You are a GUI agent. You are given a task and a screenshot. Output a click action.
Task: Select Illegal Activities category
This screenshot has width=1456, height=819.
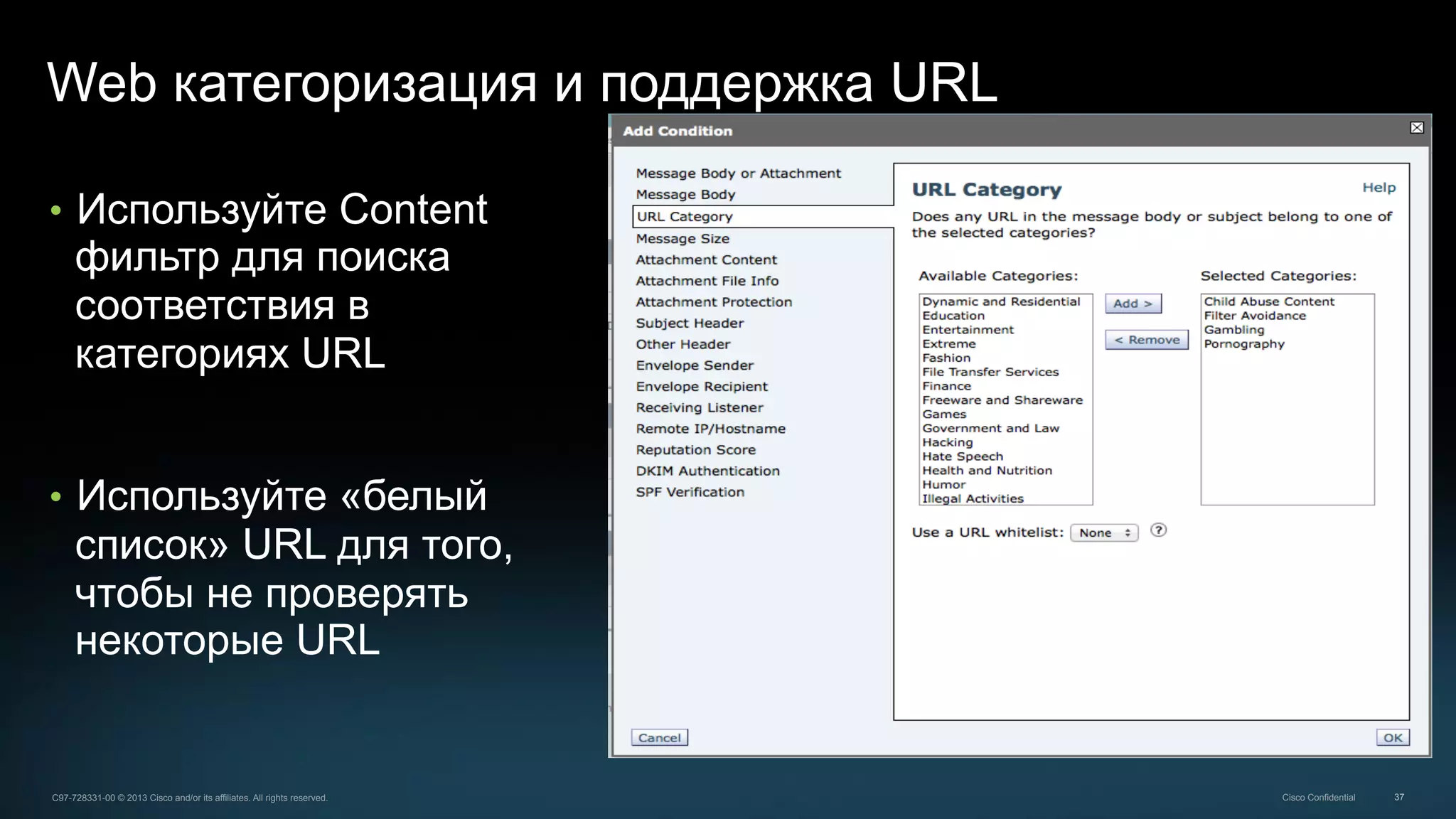click(1005, 498)
